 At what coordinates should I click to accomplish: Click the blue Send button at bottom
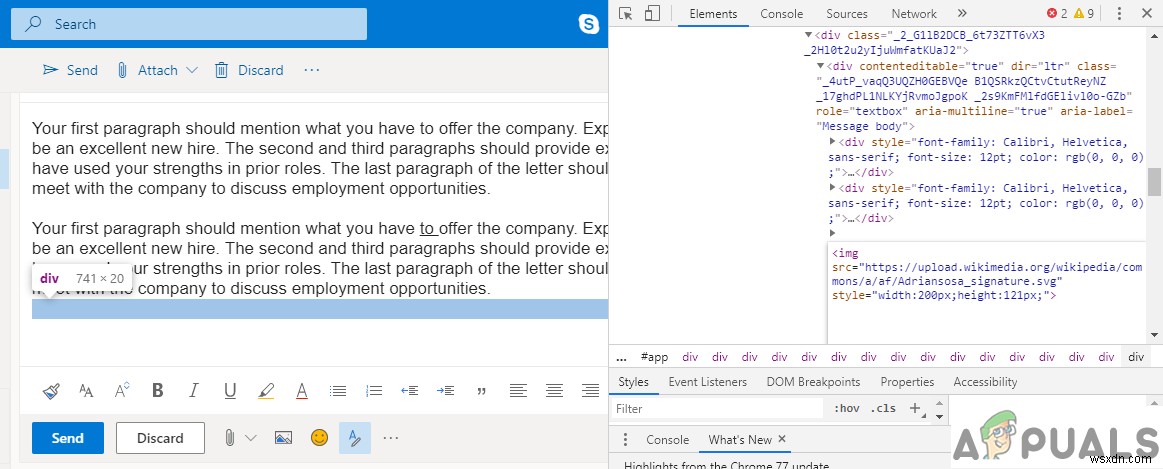pos(67,438)
